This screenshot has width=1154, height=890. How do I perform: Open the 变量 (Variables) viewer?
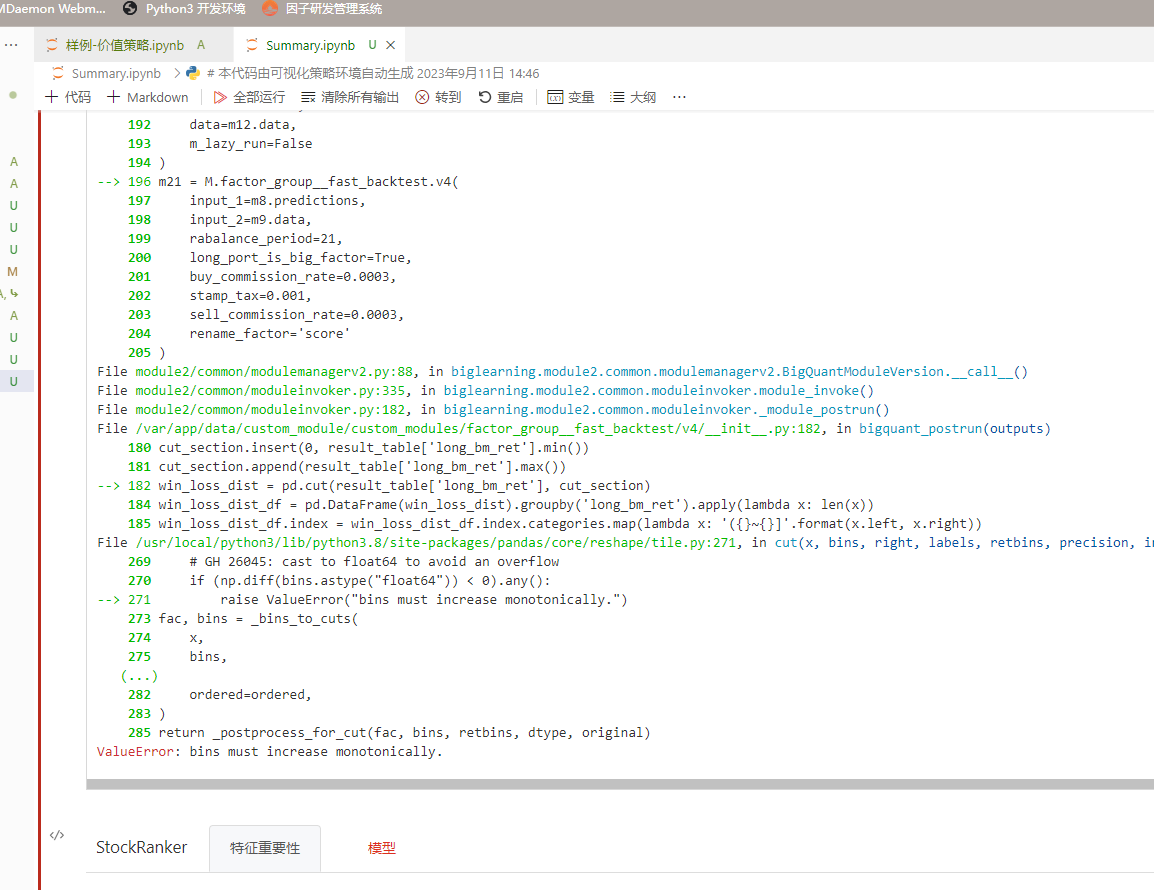click(571, 97)
